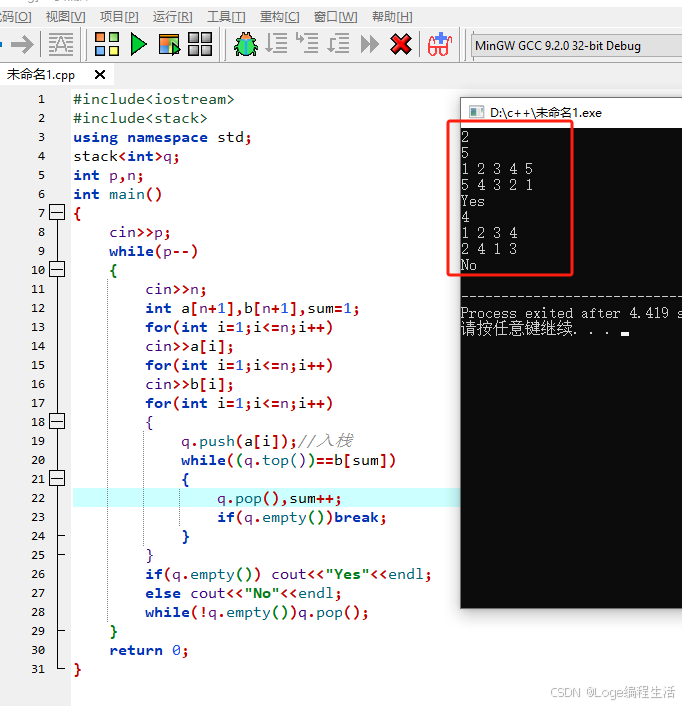This screenshot has height=706, width=682.
Task: Click the forward navigation arrow
Action: pos(22,44)
